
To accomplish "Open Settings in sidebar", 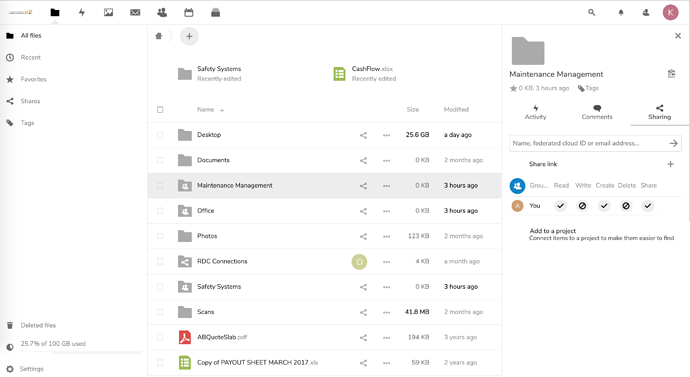I will coord(32,369).
